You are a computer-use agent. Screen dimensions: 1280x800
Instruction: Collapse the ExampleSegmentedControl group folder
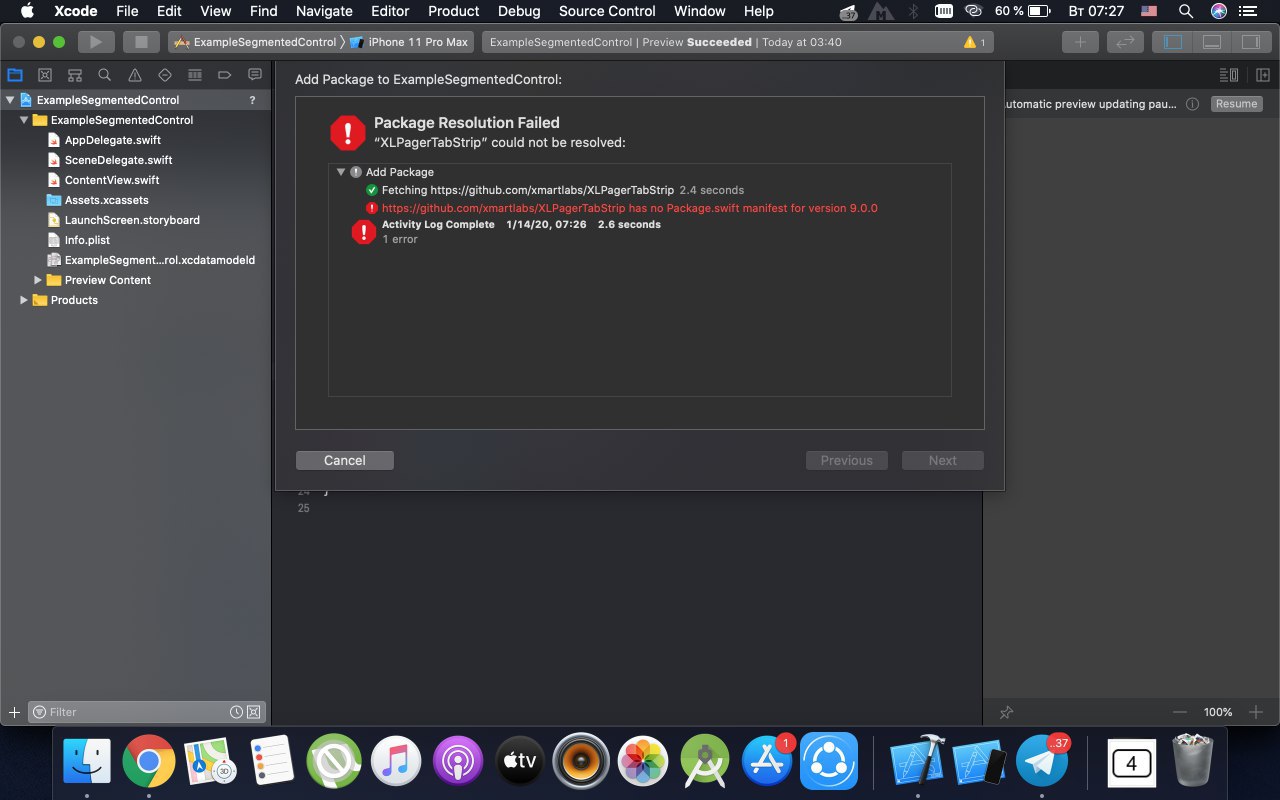click(25, 120)
